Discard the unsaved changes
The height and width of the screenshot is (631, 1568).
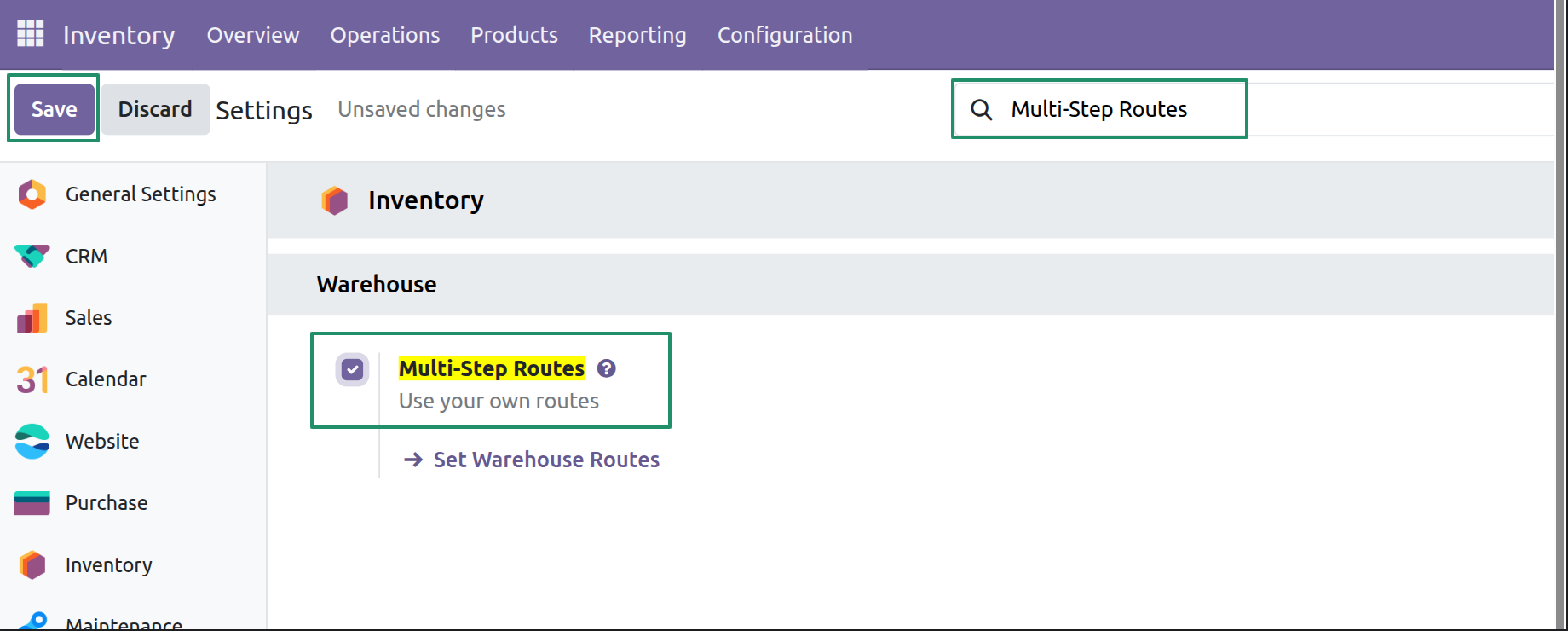(155, 109)
